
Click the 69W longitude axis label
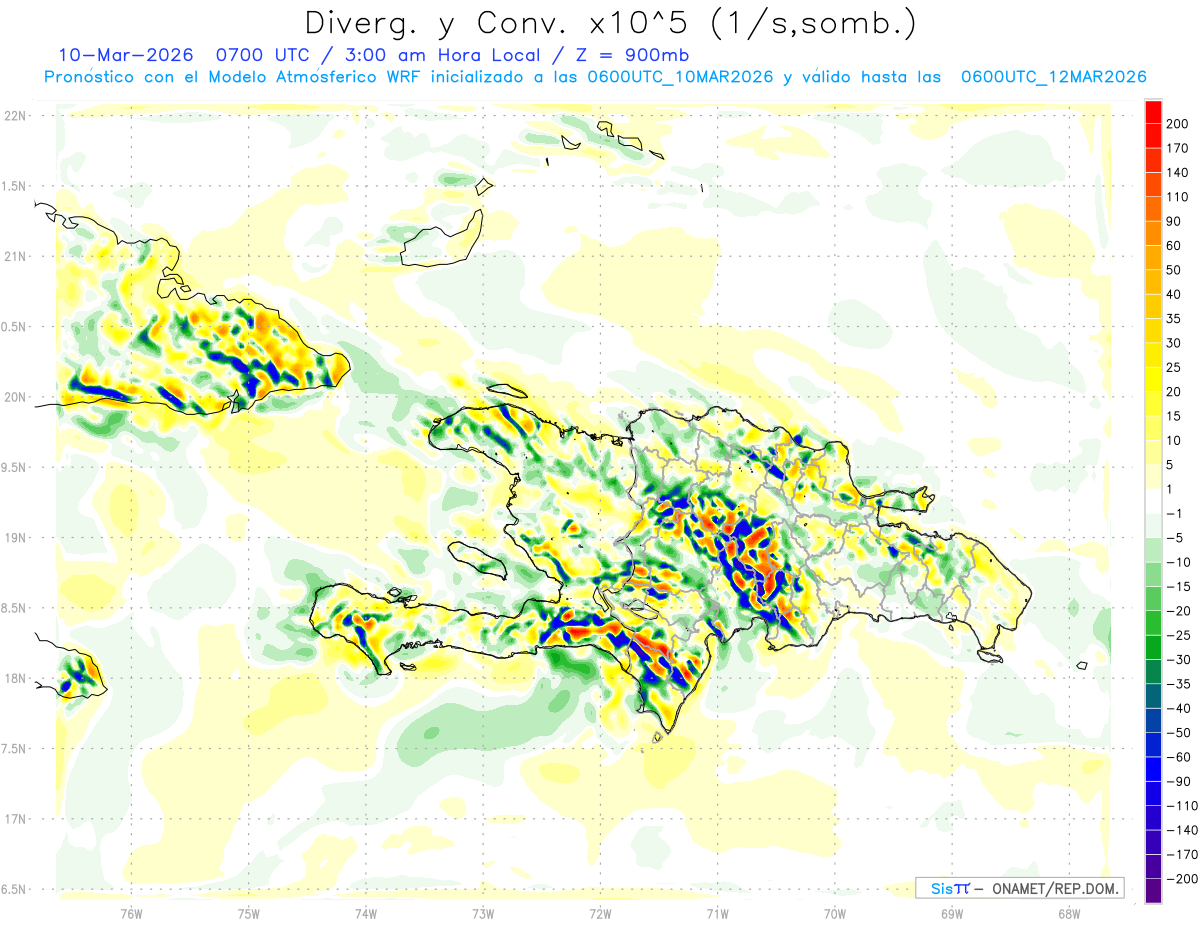951,913
